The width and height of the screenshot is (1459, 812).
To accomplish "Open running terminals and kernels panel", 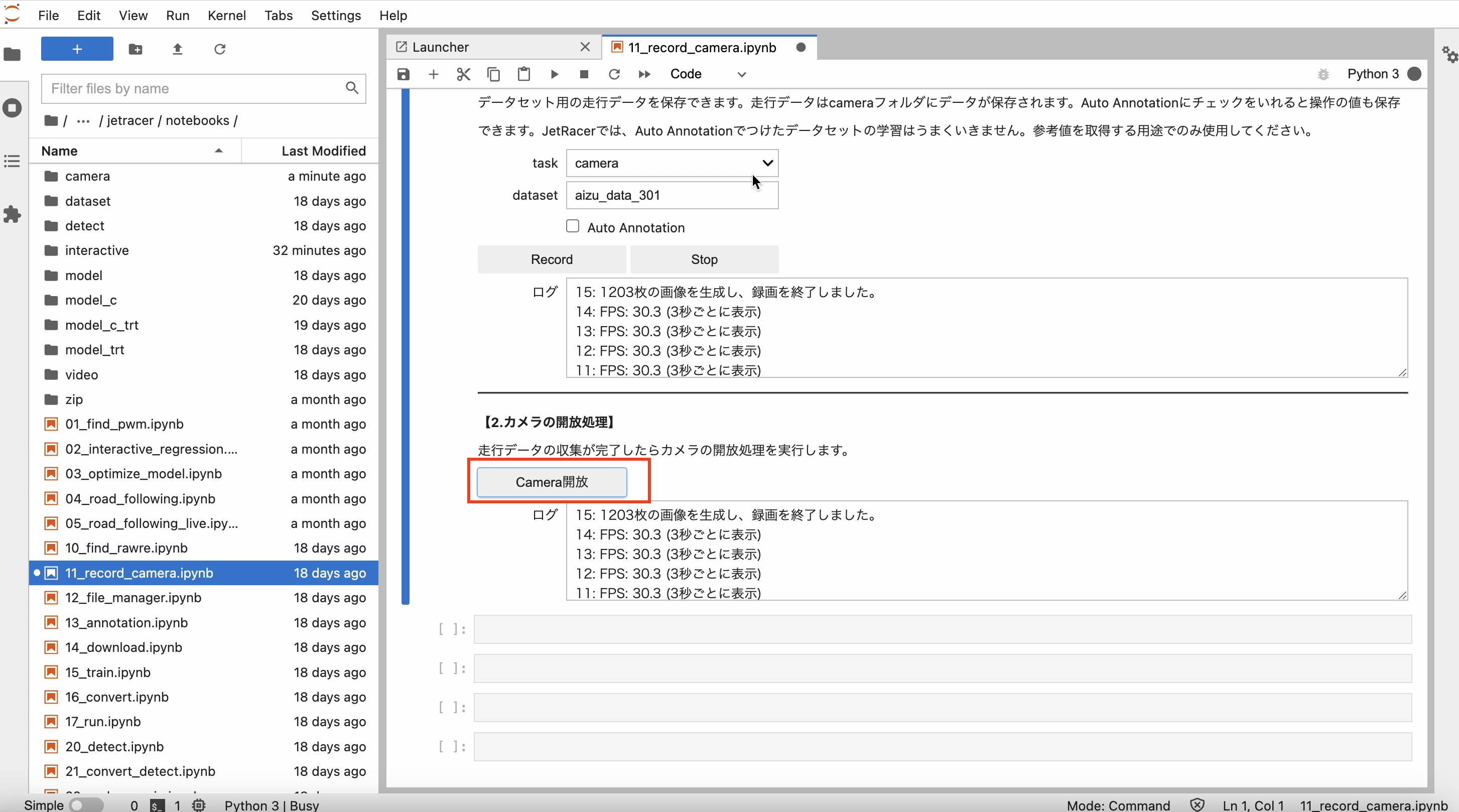I will tap(12, 108).
